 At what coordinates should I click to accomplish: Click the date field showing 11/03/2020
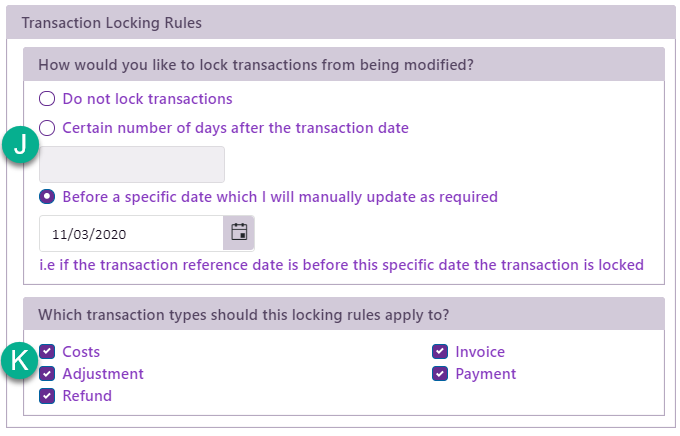coord(130,233)
